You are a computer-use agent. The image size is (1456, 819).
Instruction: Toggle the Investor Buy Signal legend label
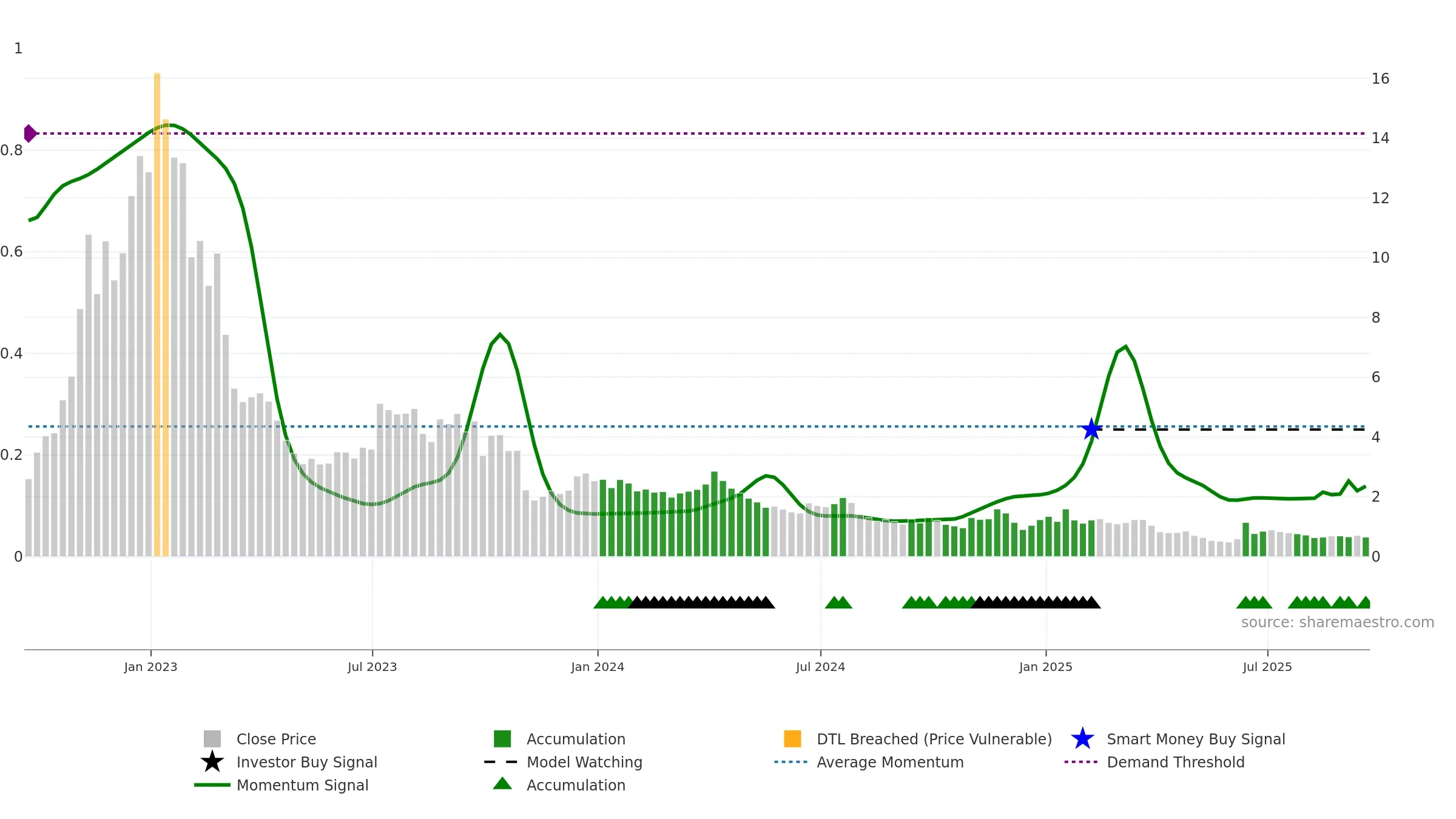307,762
